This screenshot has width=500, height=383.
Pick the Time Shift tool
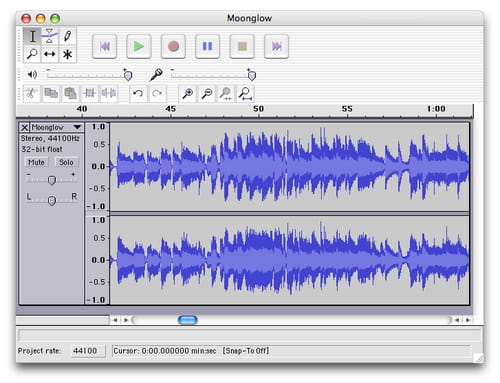49,54
